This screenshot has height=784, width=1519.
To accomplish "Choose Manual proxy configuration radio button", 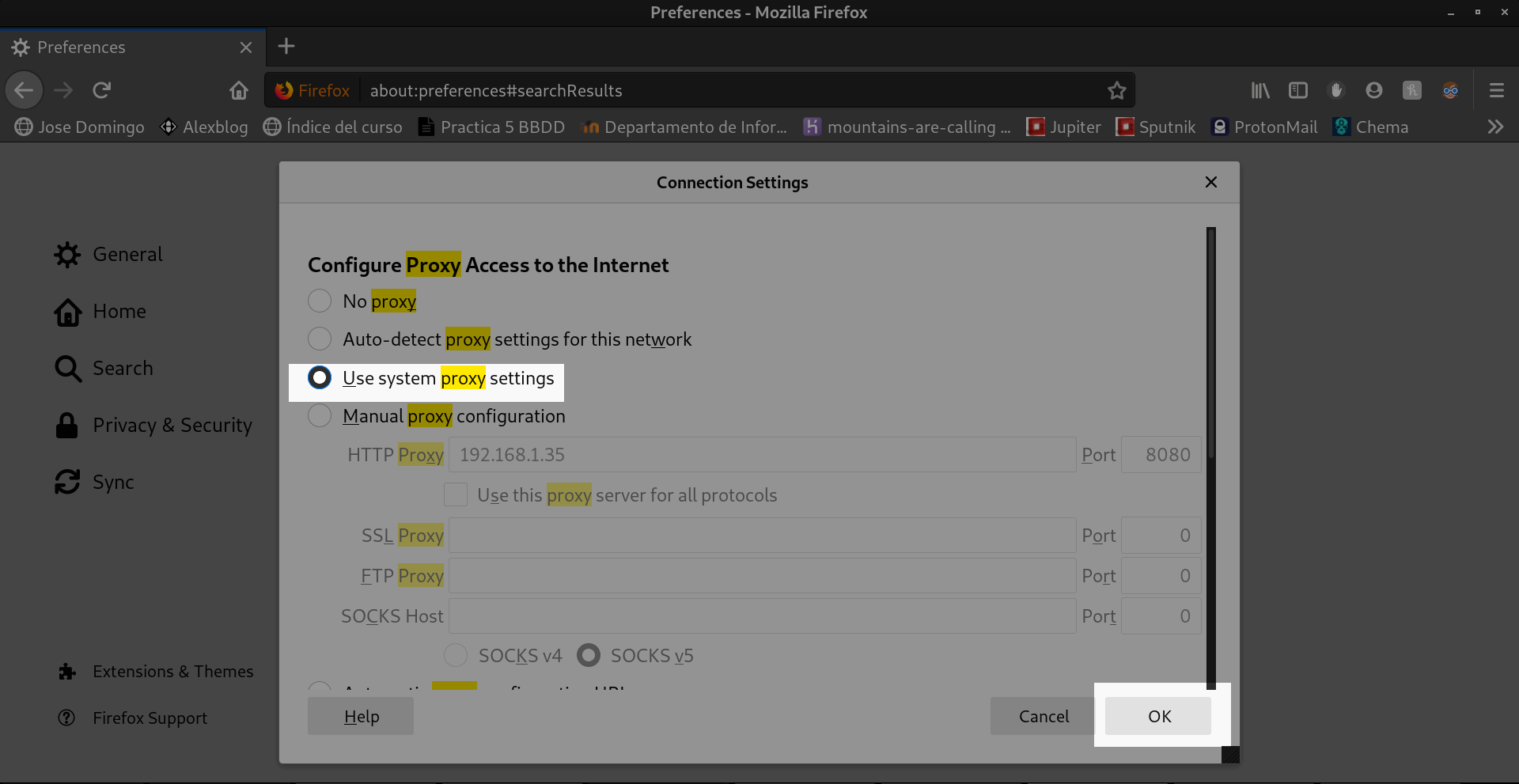I will (x=320, y=415).
